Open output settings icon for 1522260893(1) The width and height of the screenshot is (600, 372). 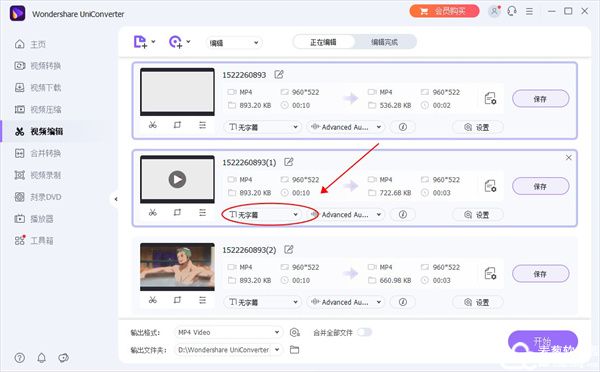[x=490, y=186]
